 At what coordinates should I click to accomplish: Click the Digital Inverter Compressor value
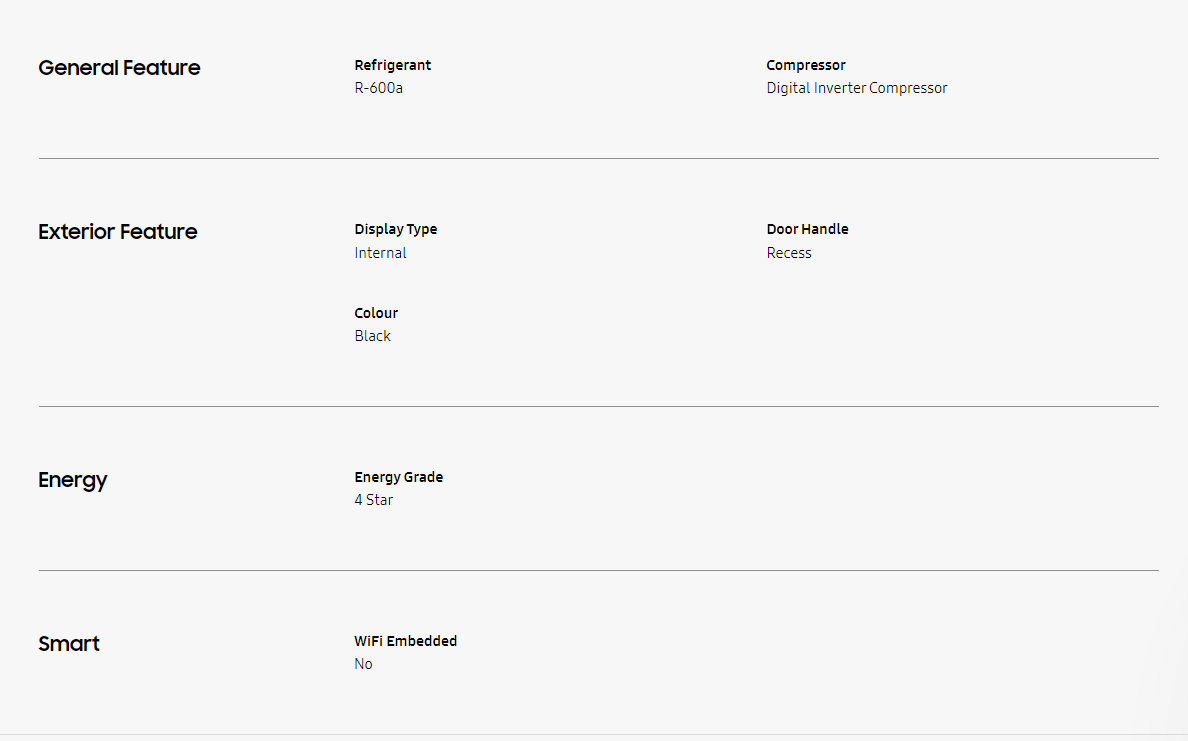[x=857, y=88]
